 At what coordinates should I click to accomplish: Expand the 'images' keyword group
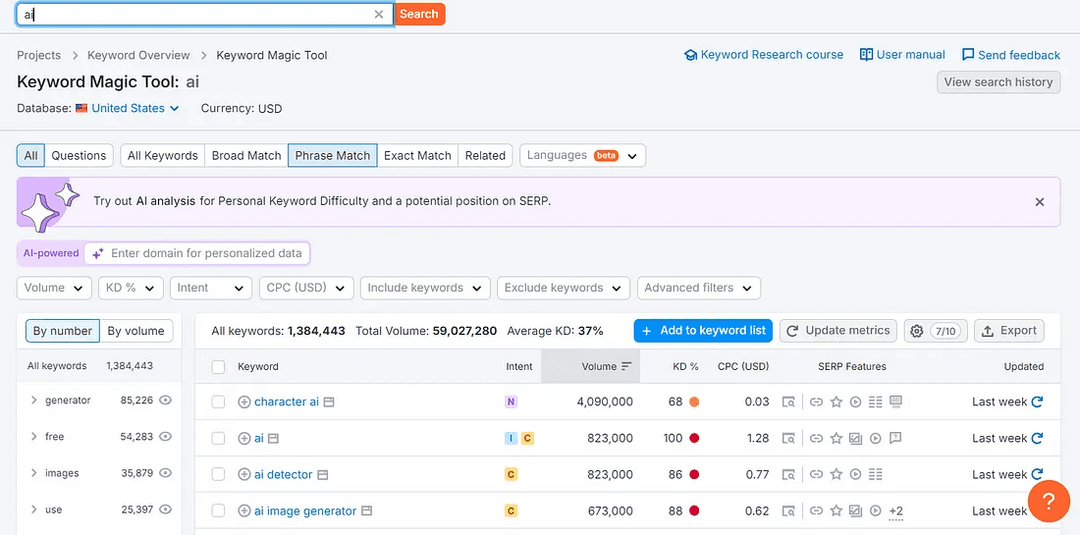pyautogui.click(x=34, y=473)
